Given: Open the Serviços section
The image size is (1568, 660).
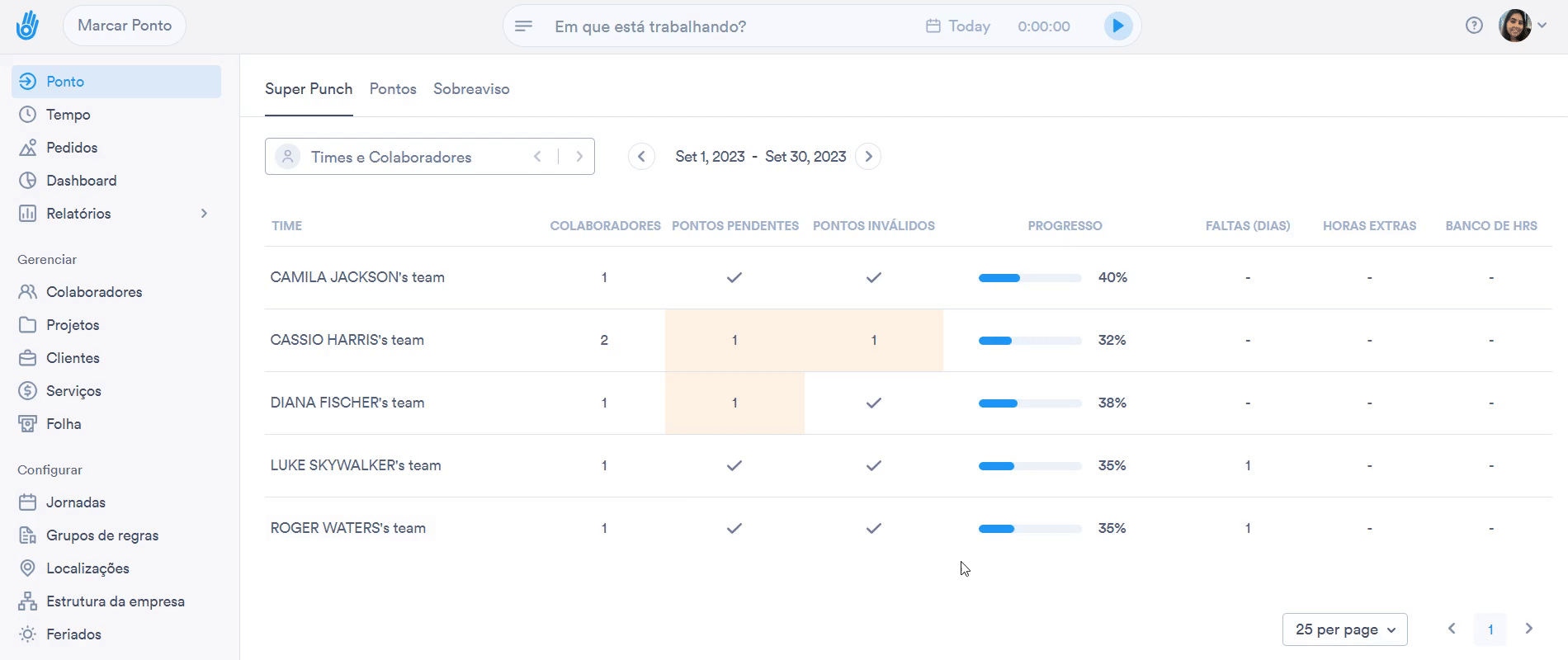Looking at the screenshot, I should pos(73,391).
